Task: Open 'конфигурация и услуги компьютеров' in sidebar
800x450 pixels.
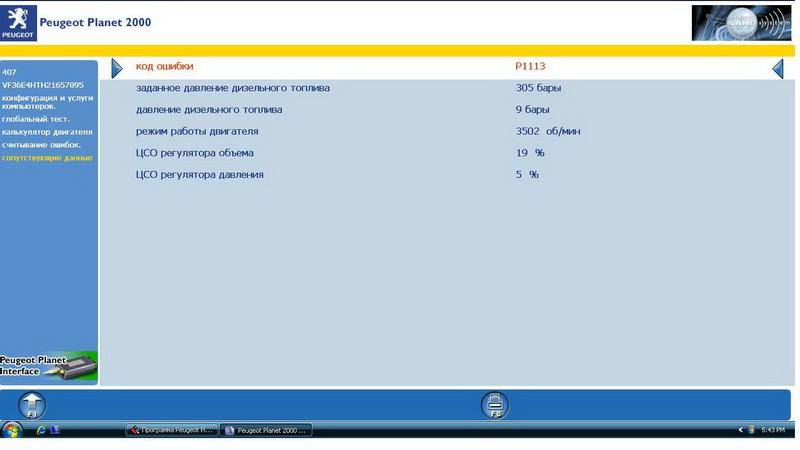Action: point(48,102)
